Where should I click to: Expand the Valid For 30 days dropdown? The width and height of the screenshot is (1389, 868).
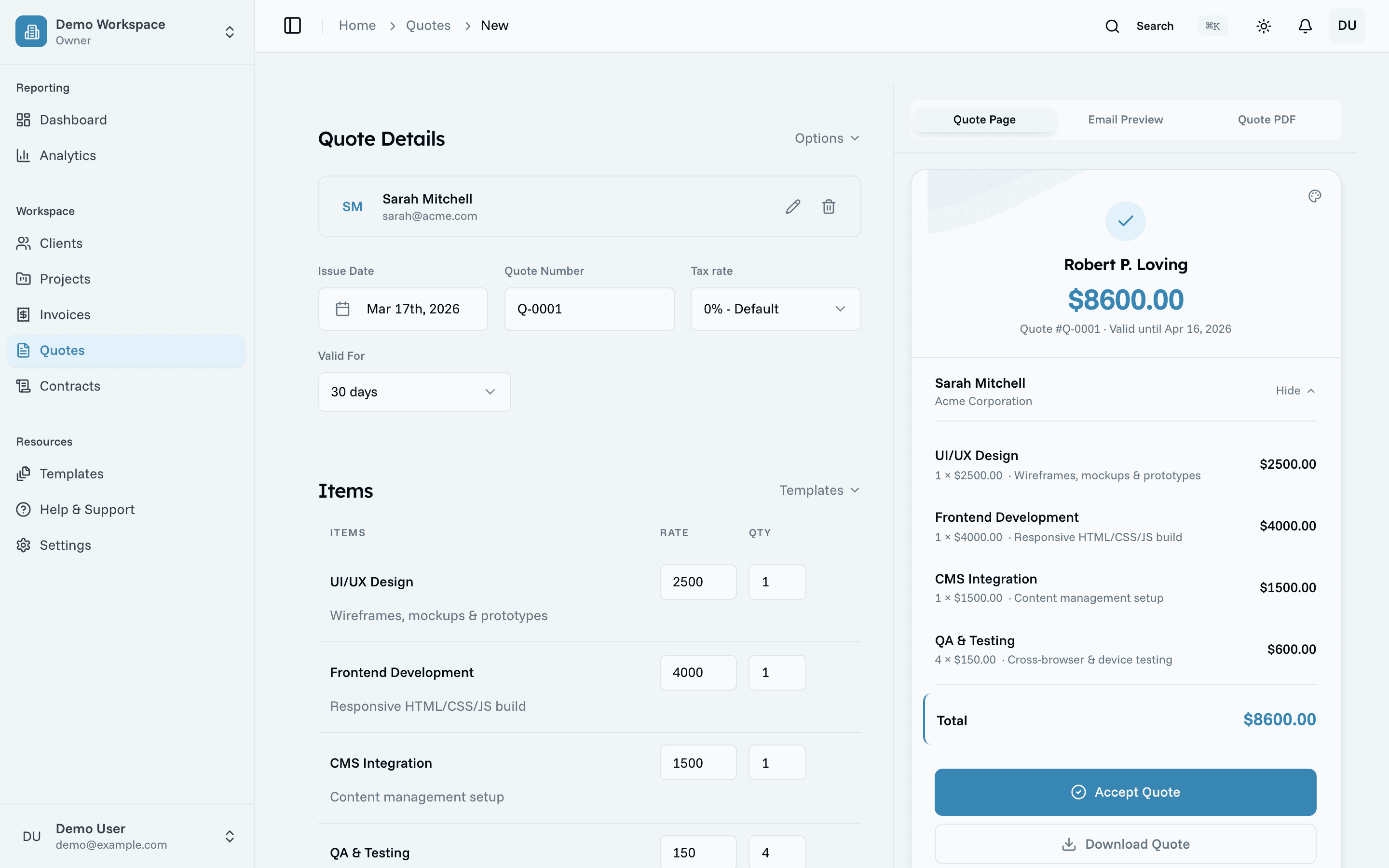[x=414, y=392]
